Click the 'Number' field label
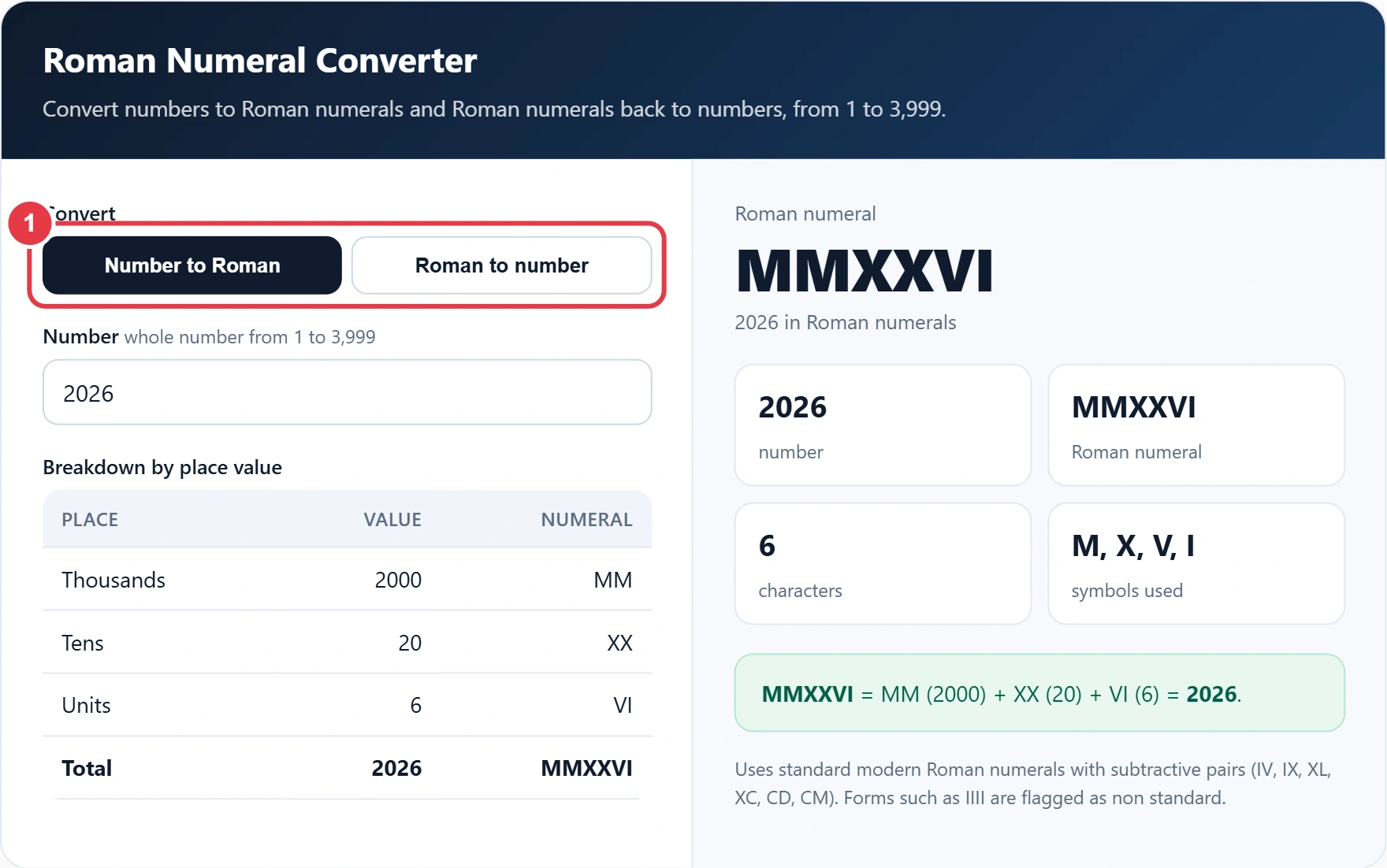Image resolution: width=1387 pixels, height=868 pixels. (80, 336)
